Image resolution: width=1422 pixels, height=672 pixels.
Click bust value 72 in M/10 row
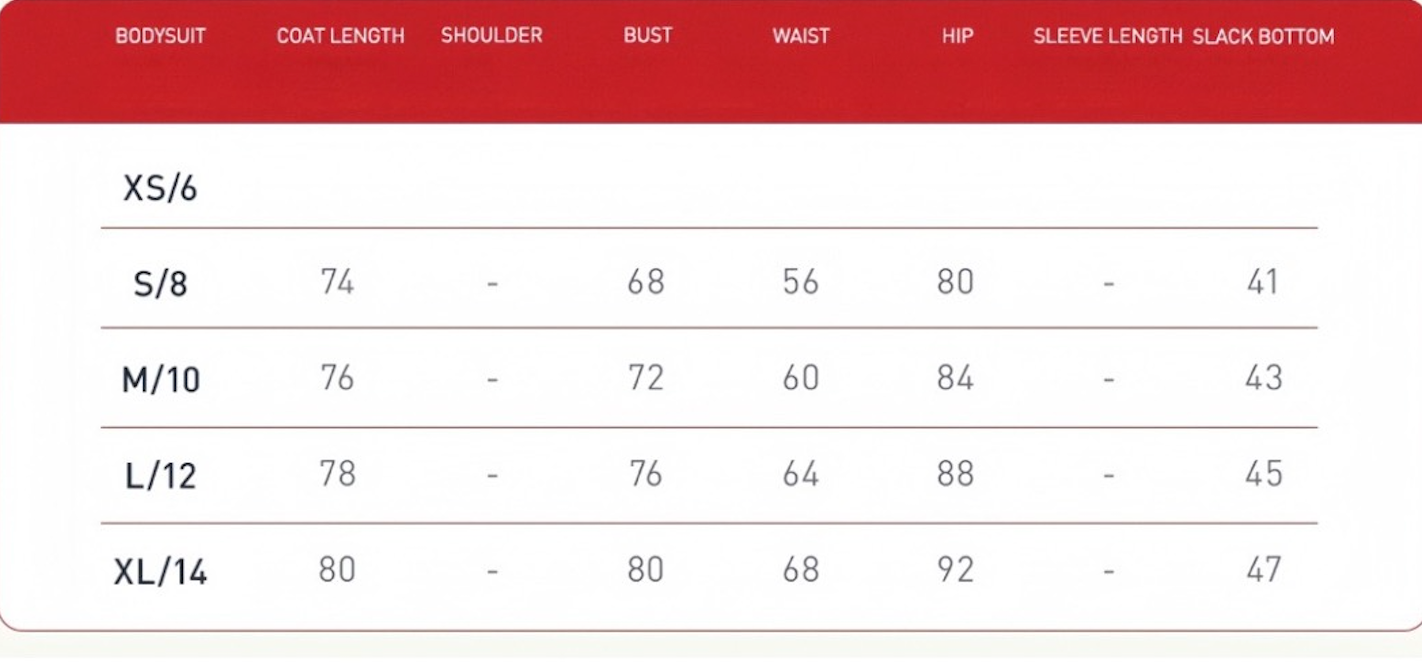click(646, 378)
